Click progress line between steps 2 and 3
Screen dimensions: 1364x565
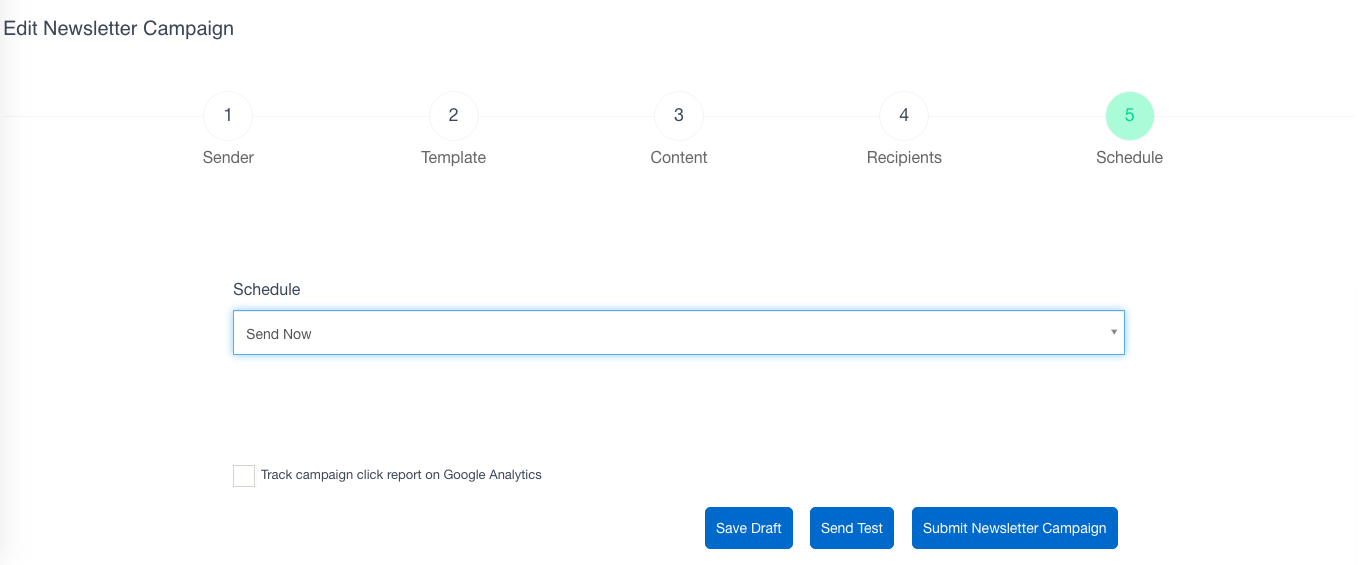pyautogui.click(x=566, y=116)
